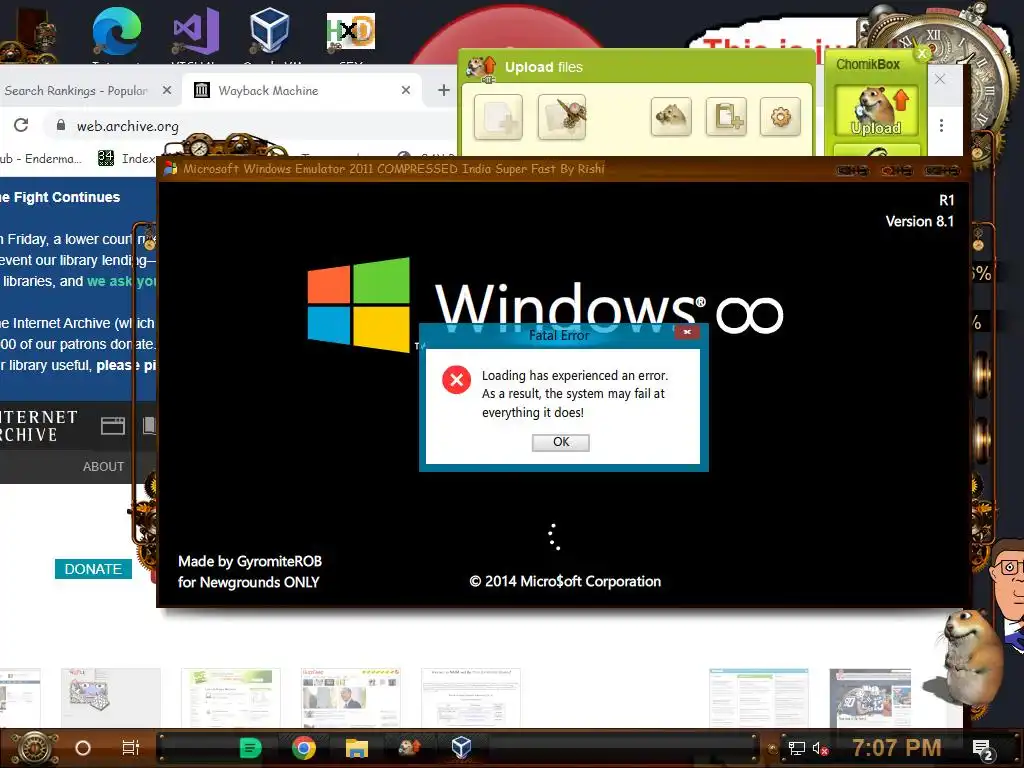Click the add file button in Upload files
The height and width of the screenshot is (768, 1024).
click(x=498, y=118)
